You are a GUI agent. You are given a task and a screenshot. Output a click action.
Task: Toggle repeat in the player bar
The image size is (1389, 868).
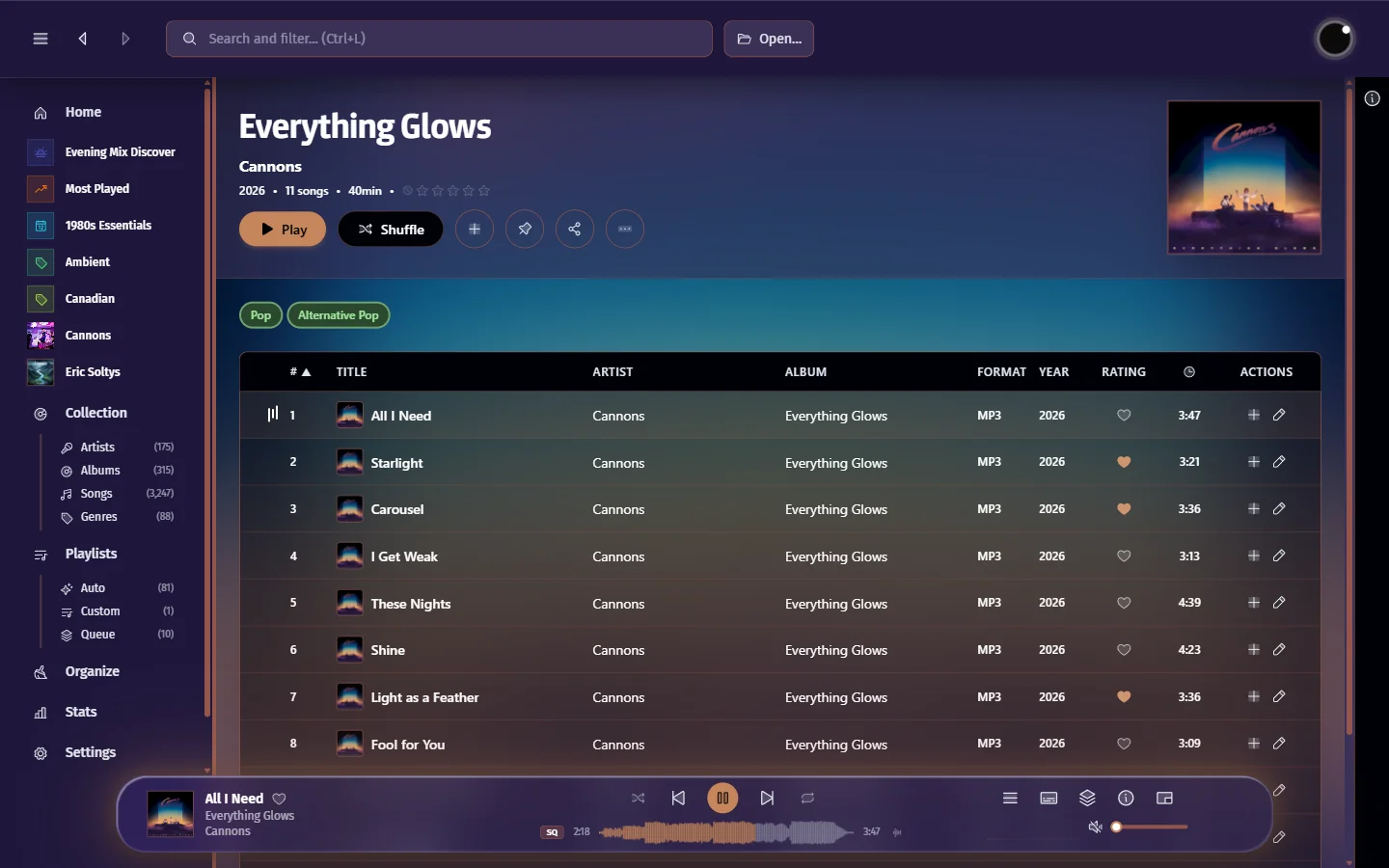[x=808, y=799]
